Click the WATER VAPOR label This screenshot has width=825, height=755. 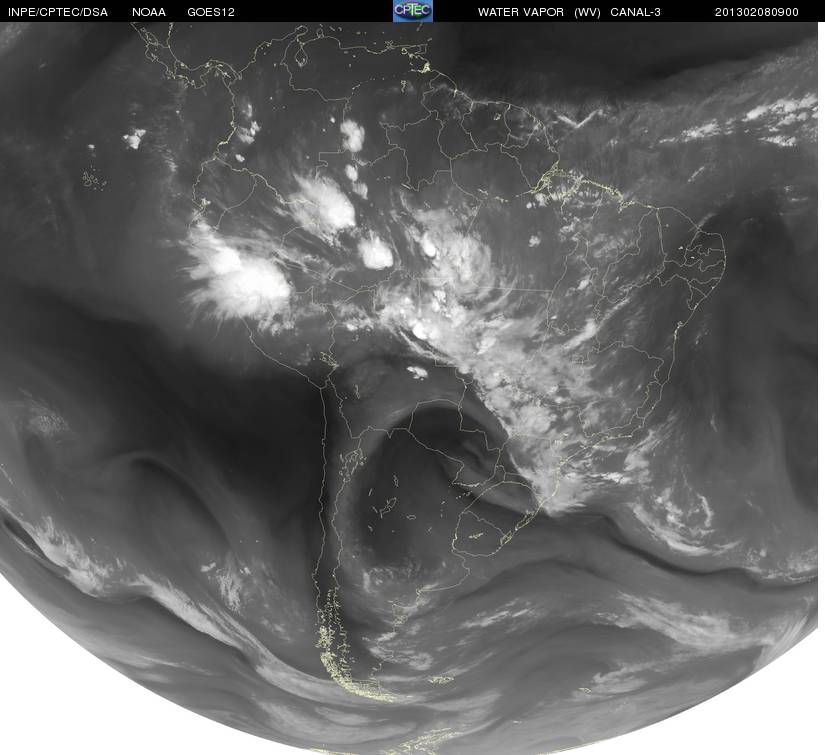coord(521,12)
